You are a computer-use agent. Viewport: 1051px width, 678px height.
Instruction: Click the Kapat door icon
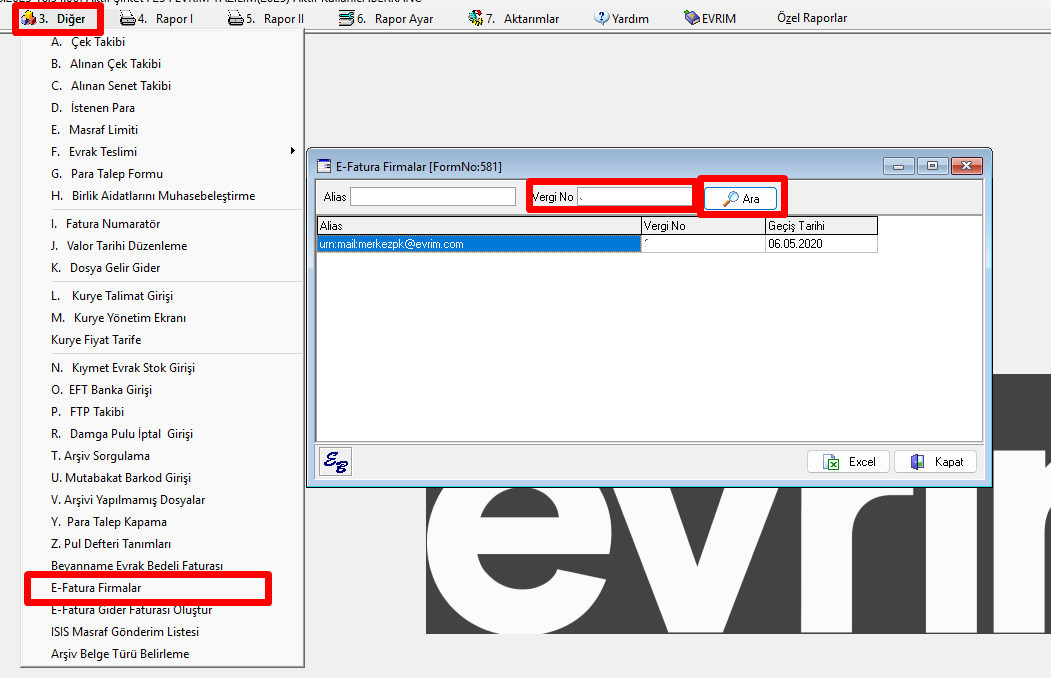pyautogui.click(x=918, y=462)
